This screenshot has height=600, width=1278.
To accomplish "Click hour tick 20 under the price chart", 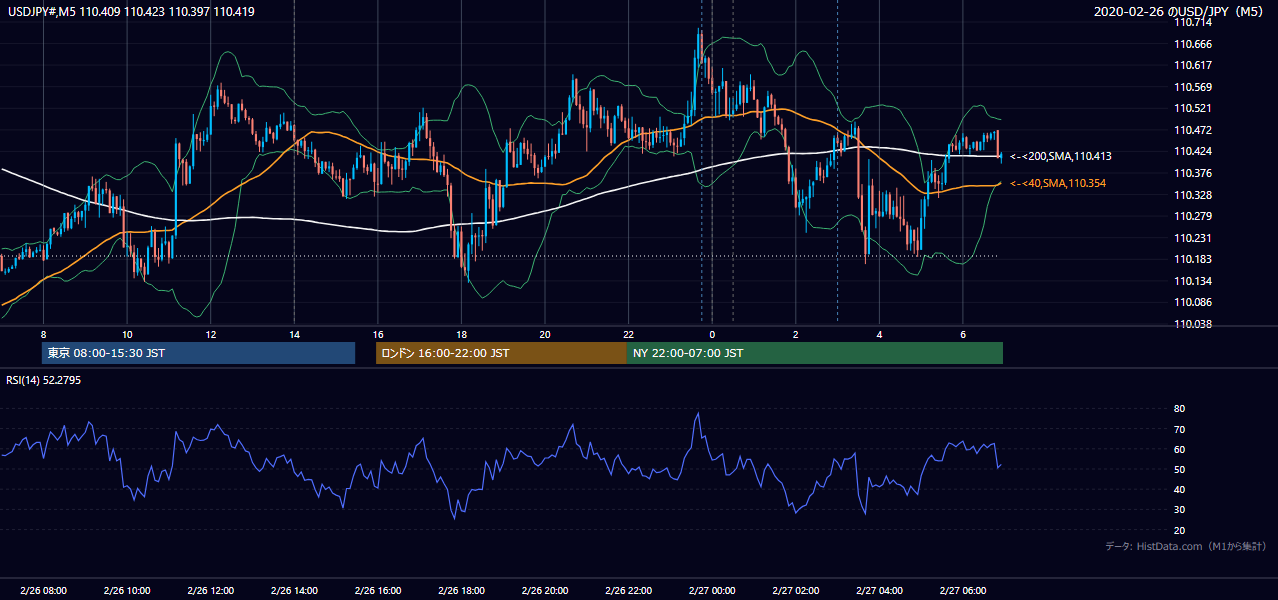I will click(x=545, y=333).
